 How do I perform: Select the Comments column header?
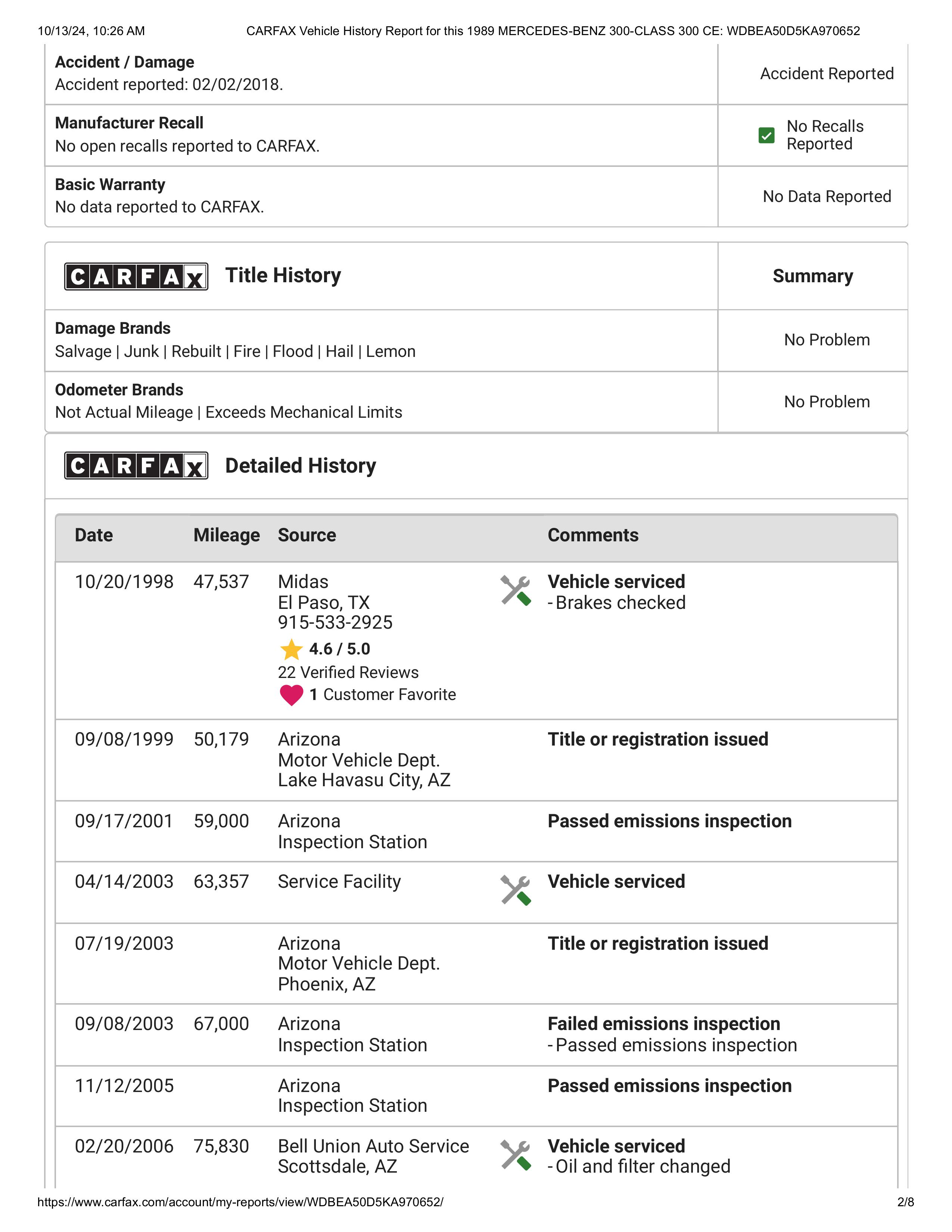pos(593,535)
